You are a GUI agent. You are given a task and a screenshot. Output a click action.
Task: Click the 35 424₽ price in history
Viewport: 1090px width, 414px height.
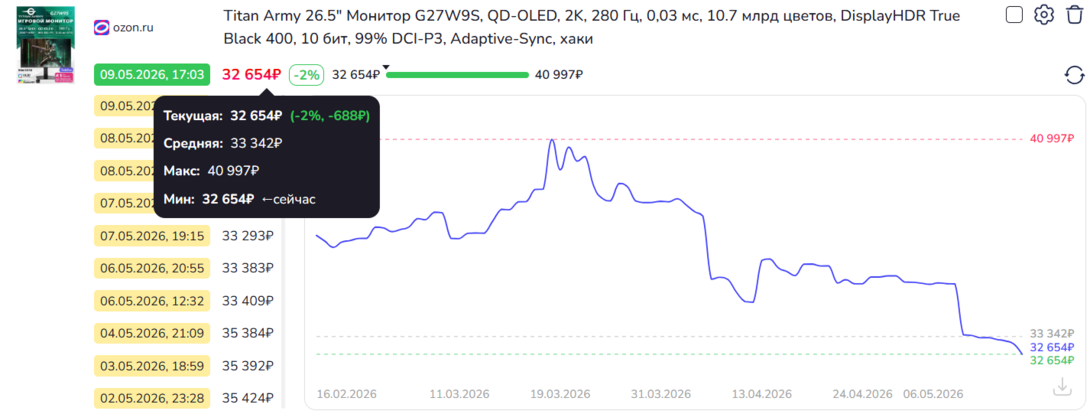248,398
